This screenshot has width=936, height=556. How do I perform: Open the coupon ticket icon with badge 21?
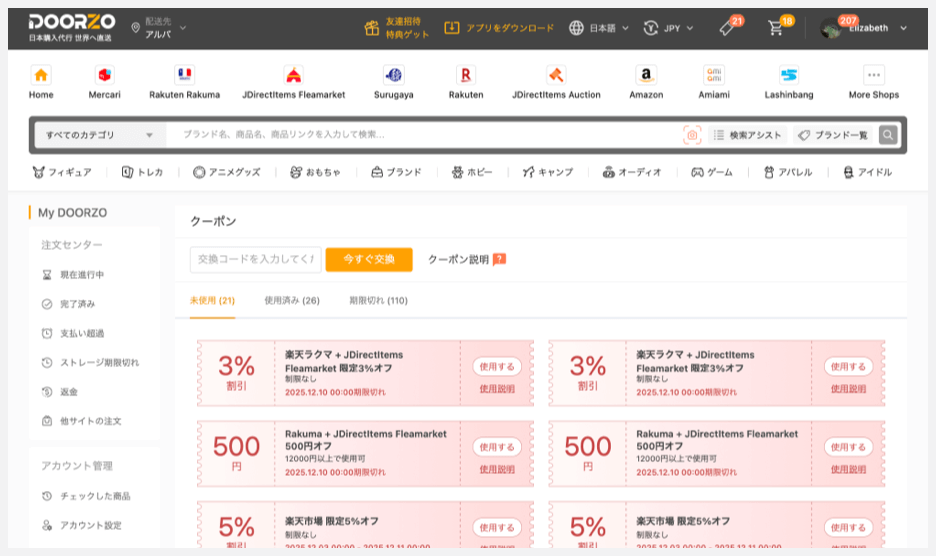(x=727, y=27)
